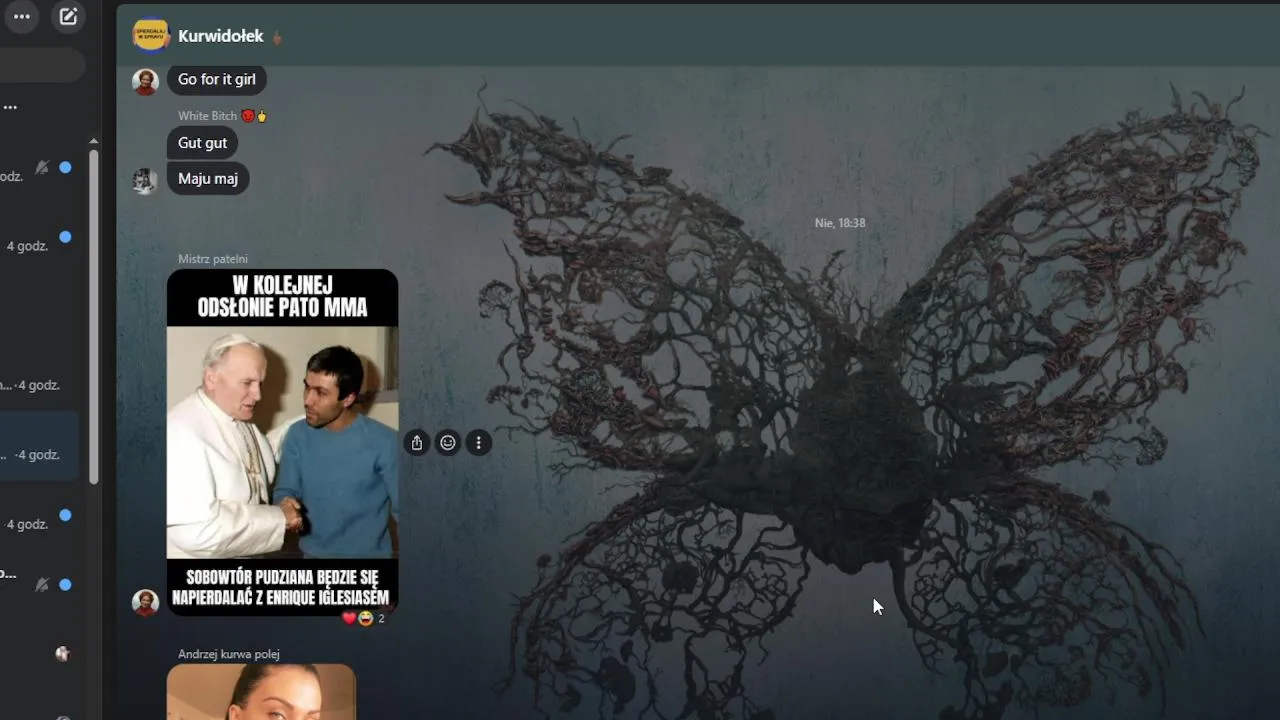Click sender avatar beside the meme's bottom
This screenshot has height=720, width=1280.
click(145, 602)
